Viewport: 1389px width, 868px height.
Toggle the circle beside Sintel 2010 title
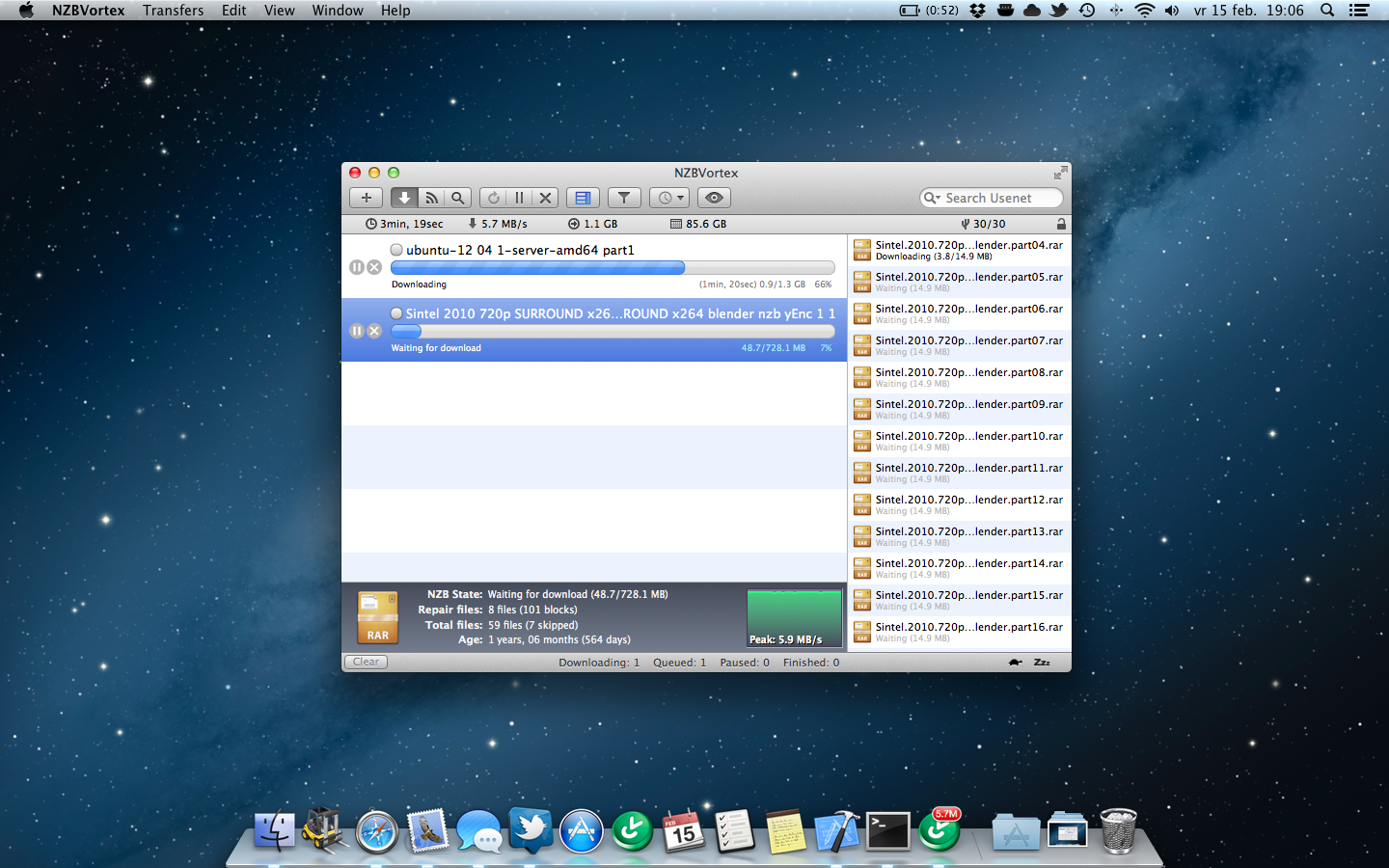(x=396, y=313)
